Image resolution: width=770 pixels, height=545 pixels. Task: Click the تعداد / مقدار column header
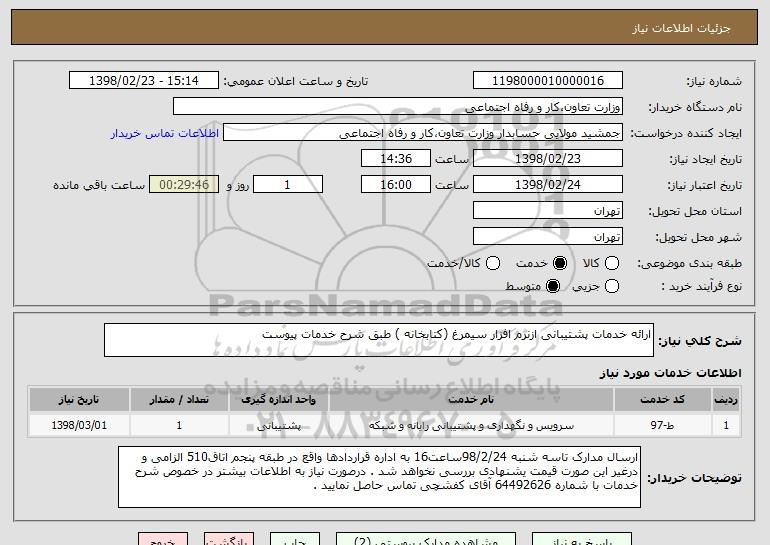[179, 400]
